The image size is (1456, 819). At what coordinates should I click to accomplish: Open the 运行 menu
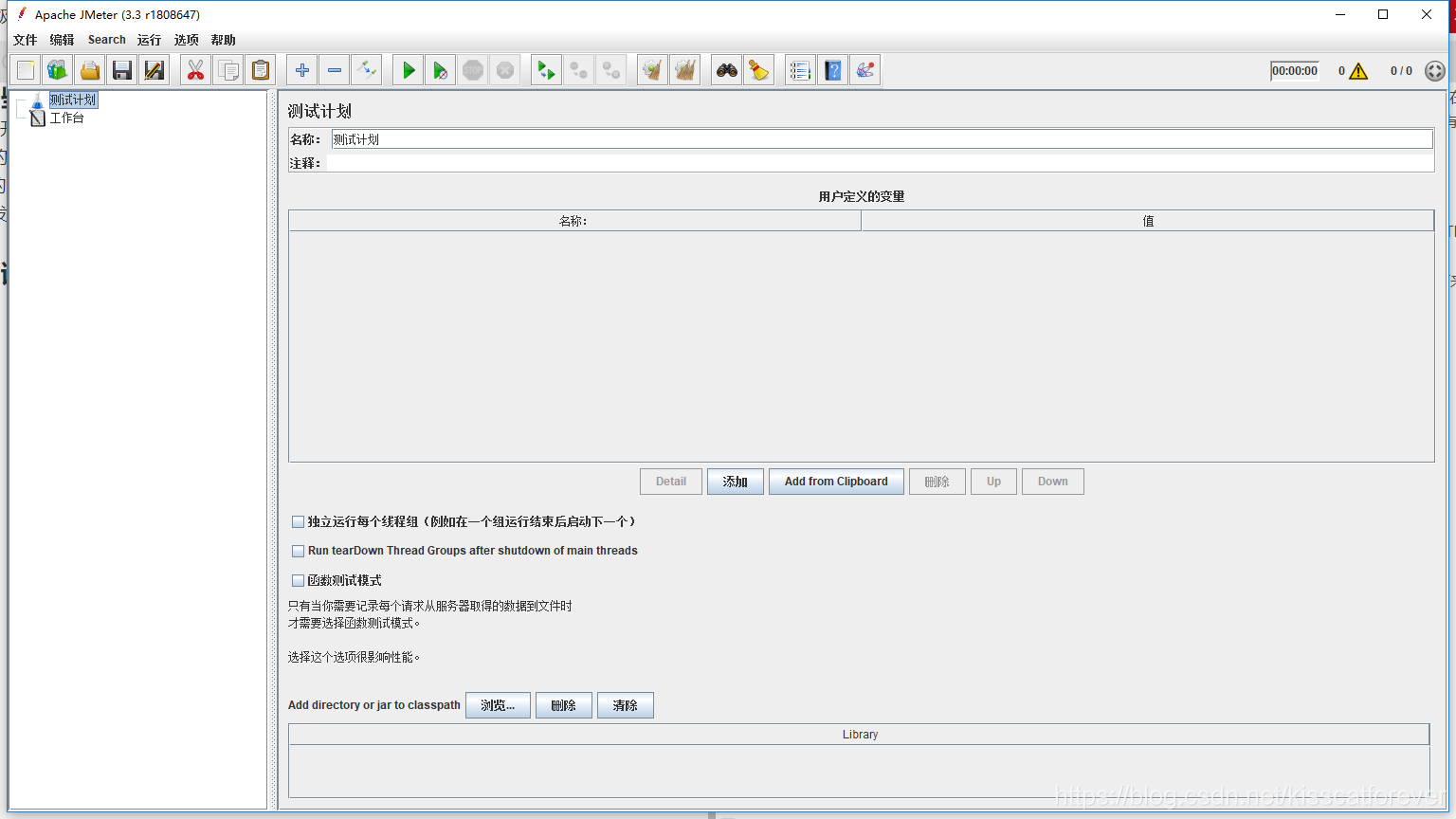click(x=149, y=40)
